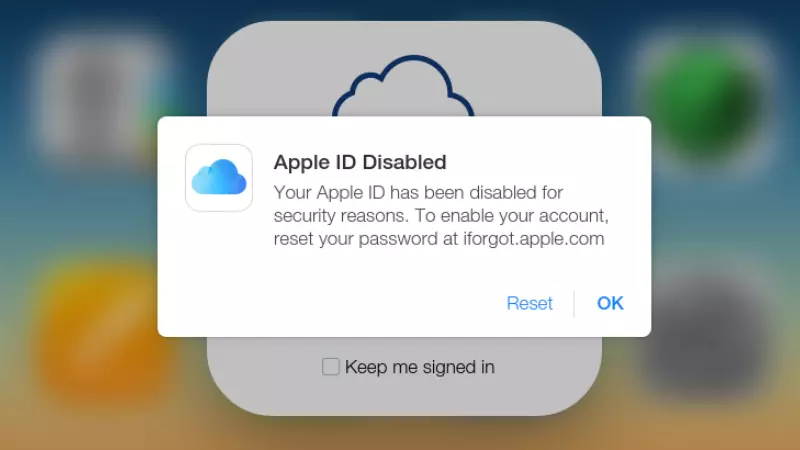Dismiss the alert with OK
The image size is (800, 450).
coord(610,303)
